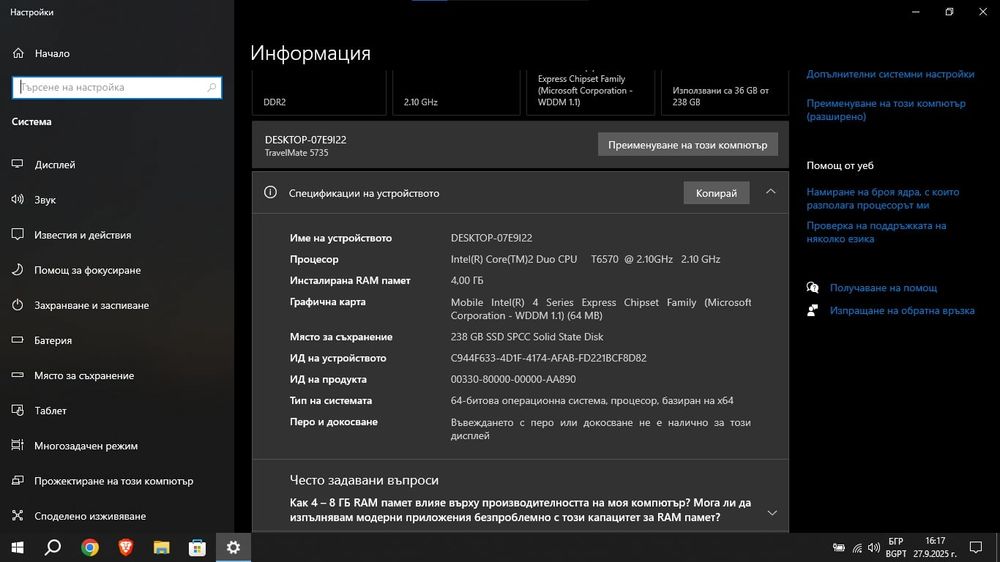
Task: Click device ID value C944F633-4D1F-4174-AFAB-FD221BCF8D82
Action: click(x=548, y=358)
